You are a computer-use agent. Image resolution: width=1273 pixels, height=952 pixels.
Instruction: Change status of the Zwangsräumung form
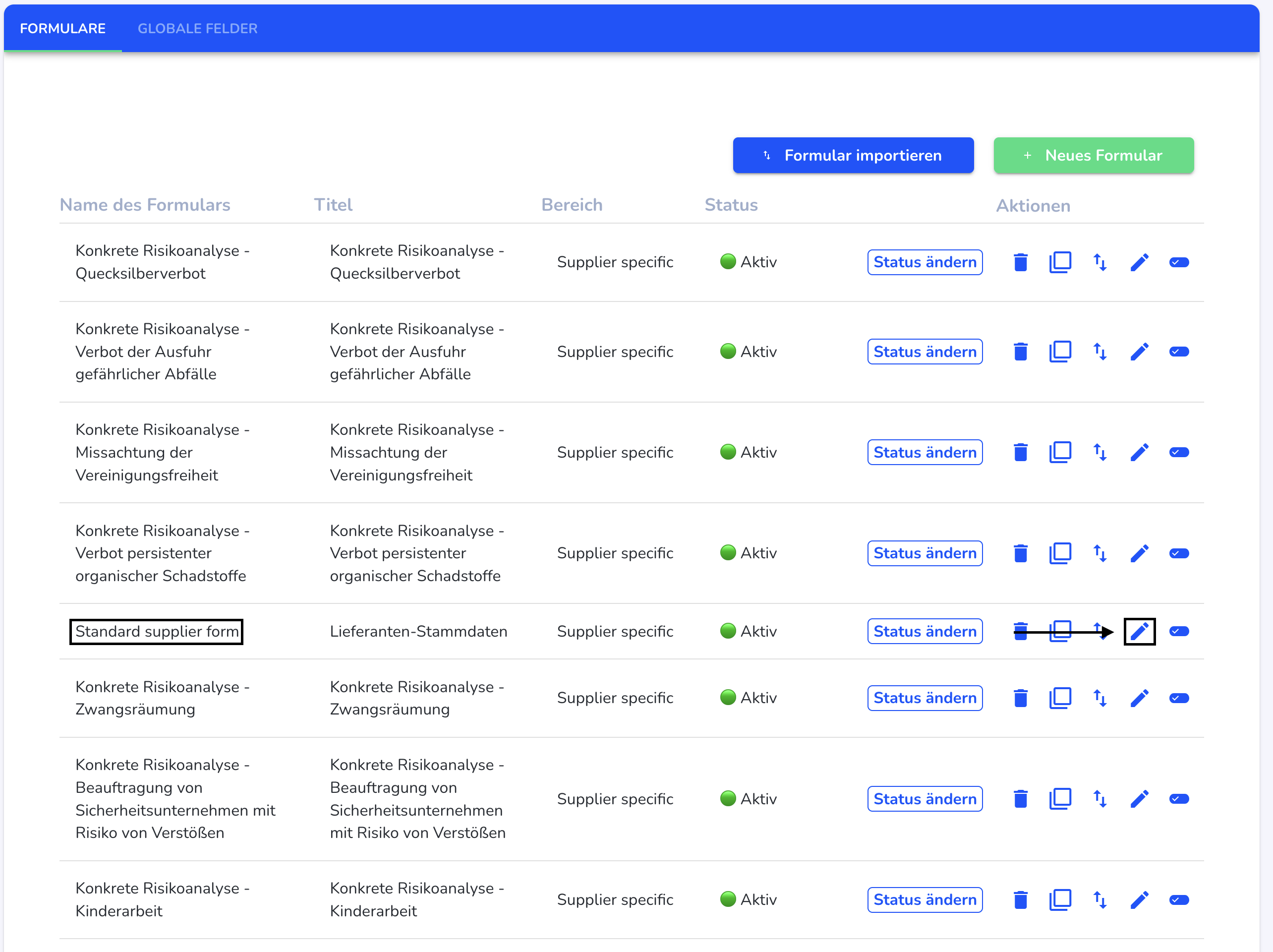click(x=925, y=698)
